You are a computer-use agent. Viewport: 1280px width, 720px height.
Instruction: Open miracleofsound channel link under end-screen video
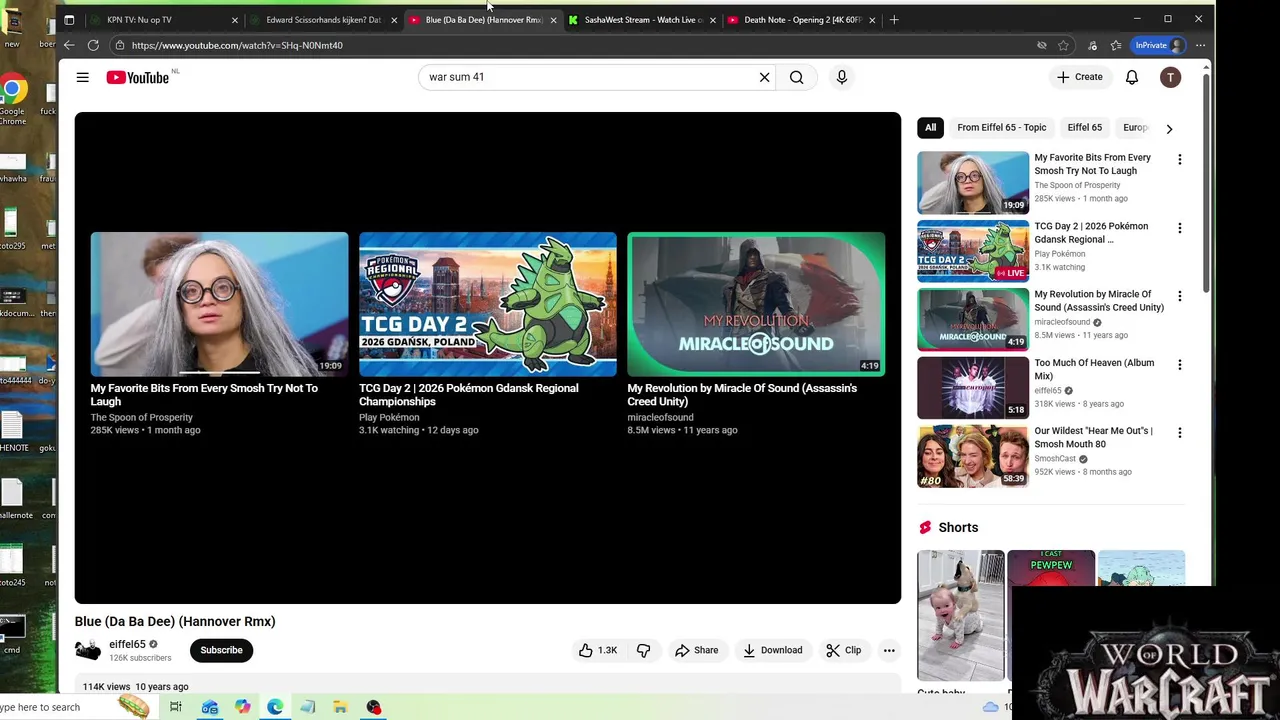[x=660, y=417]
